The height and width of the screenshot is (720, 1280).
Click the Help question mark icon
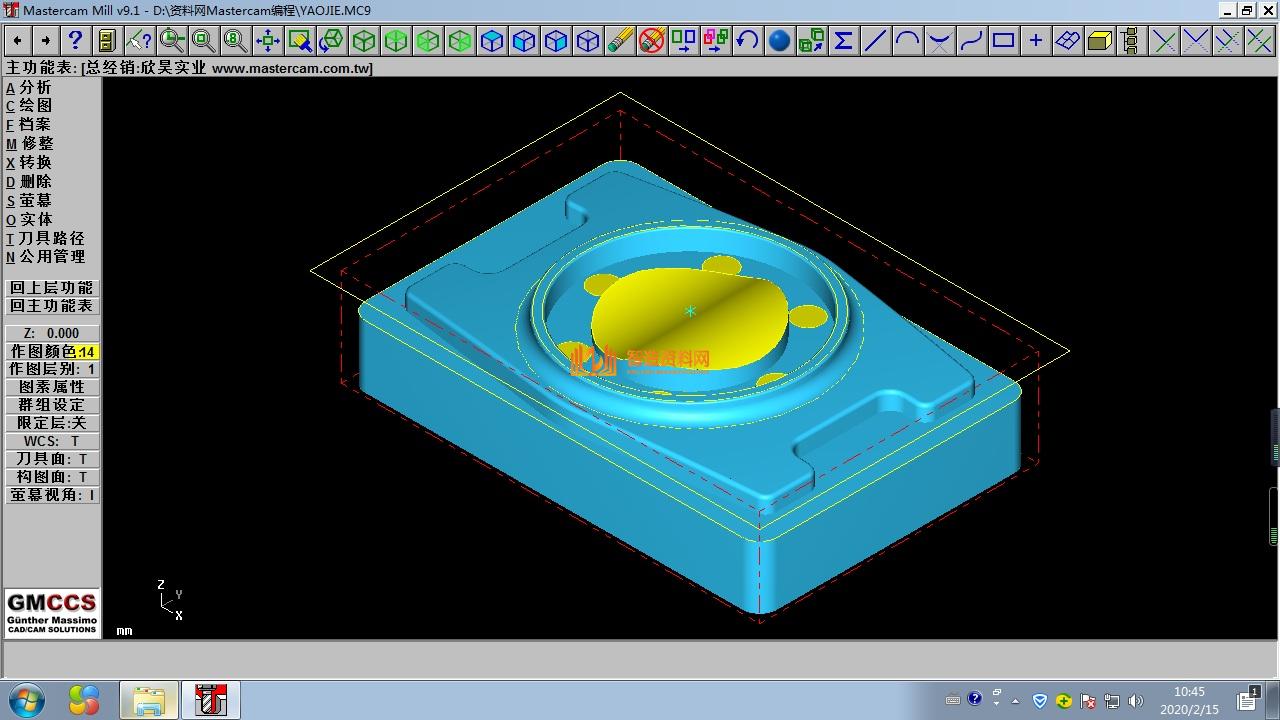pyautogui.click(x=75, y=40)
